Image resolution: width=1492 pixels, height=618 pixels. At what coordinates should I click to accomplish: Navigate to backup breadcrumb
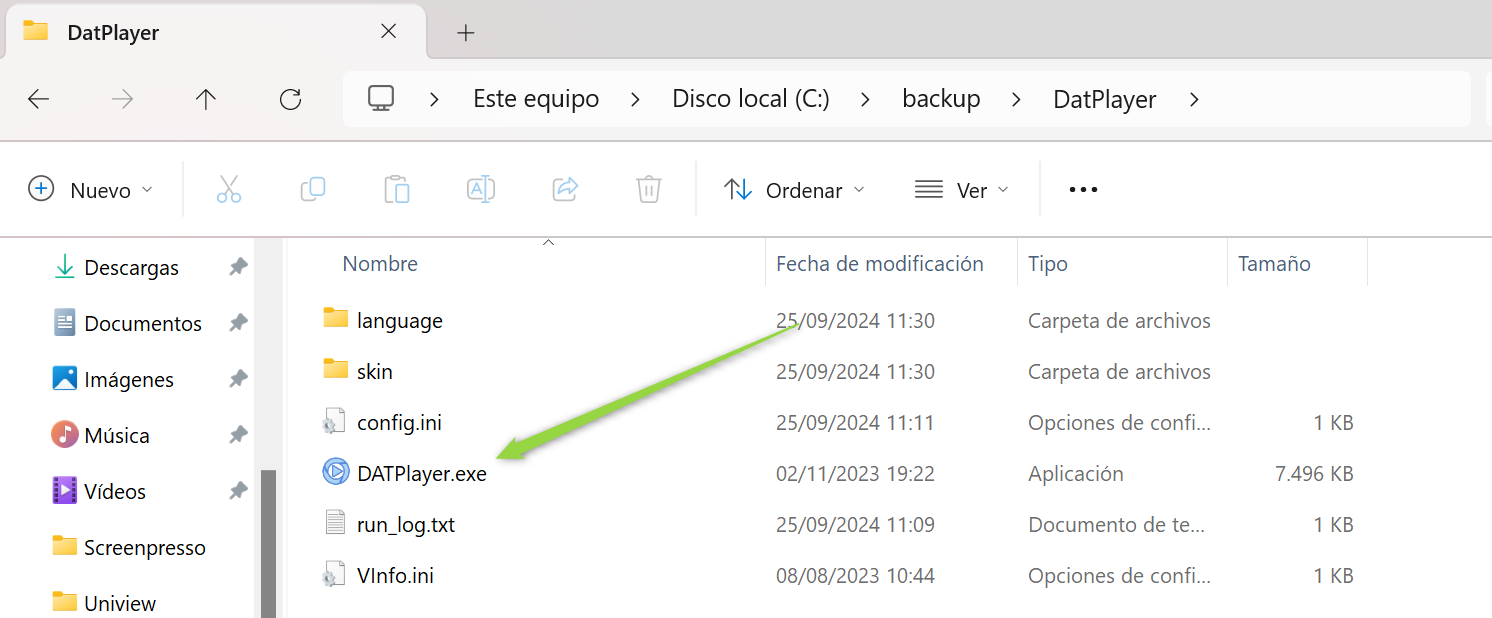(x=941, y=100)
